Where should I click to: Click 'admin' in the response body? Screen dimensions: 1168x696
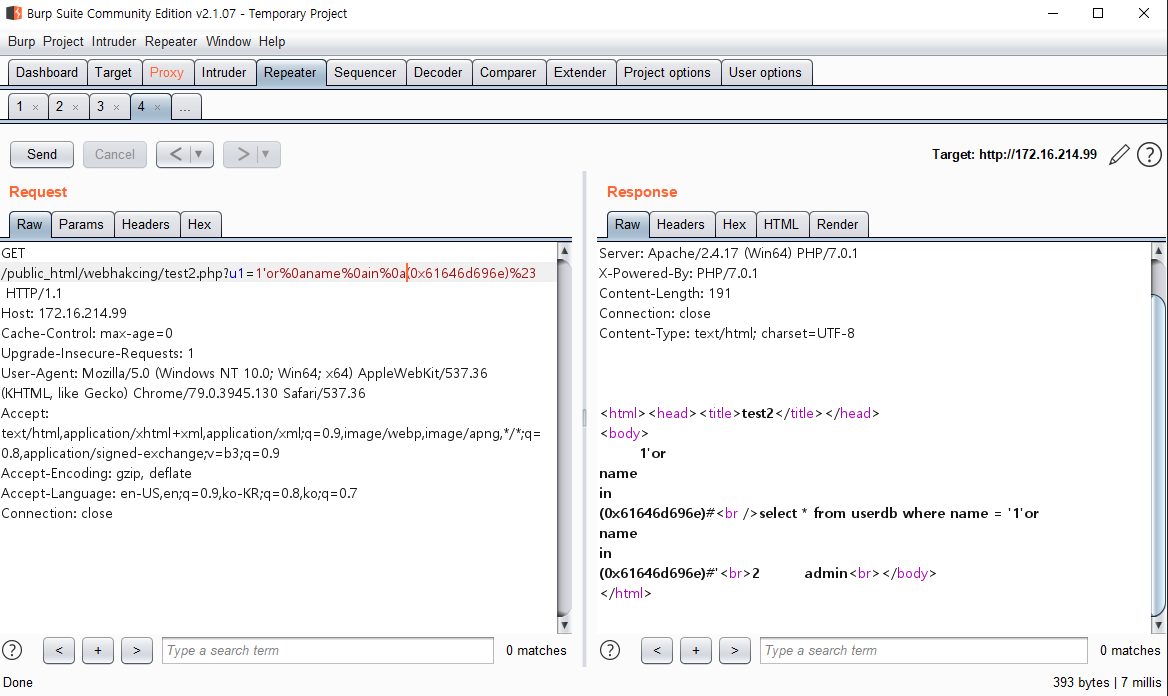(826, 573)
